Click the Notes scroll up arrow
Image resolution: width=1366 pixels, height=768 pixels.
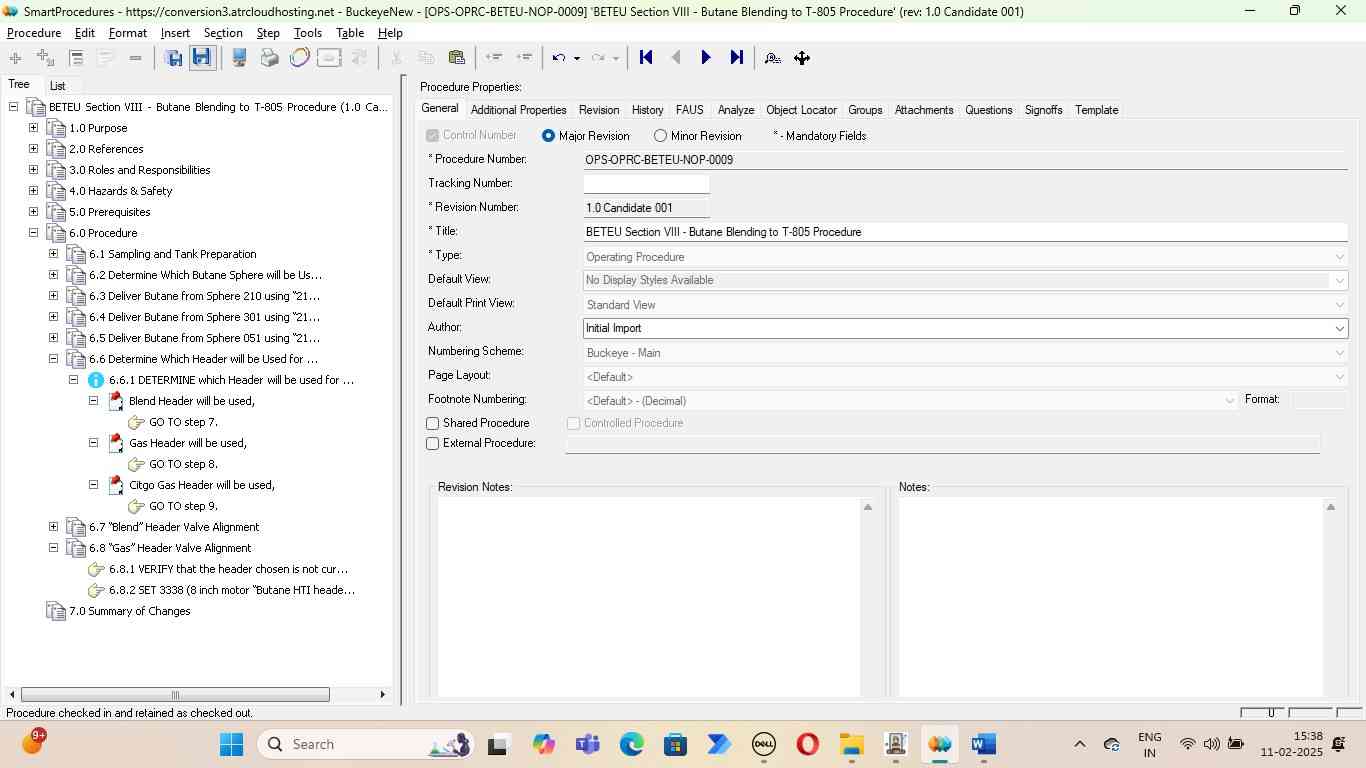(x=1330, y=507)
